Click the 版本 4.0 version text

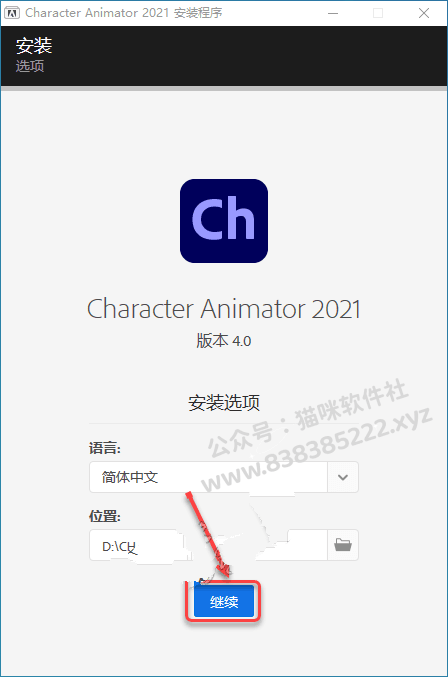coord(224,341)
